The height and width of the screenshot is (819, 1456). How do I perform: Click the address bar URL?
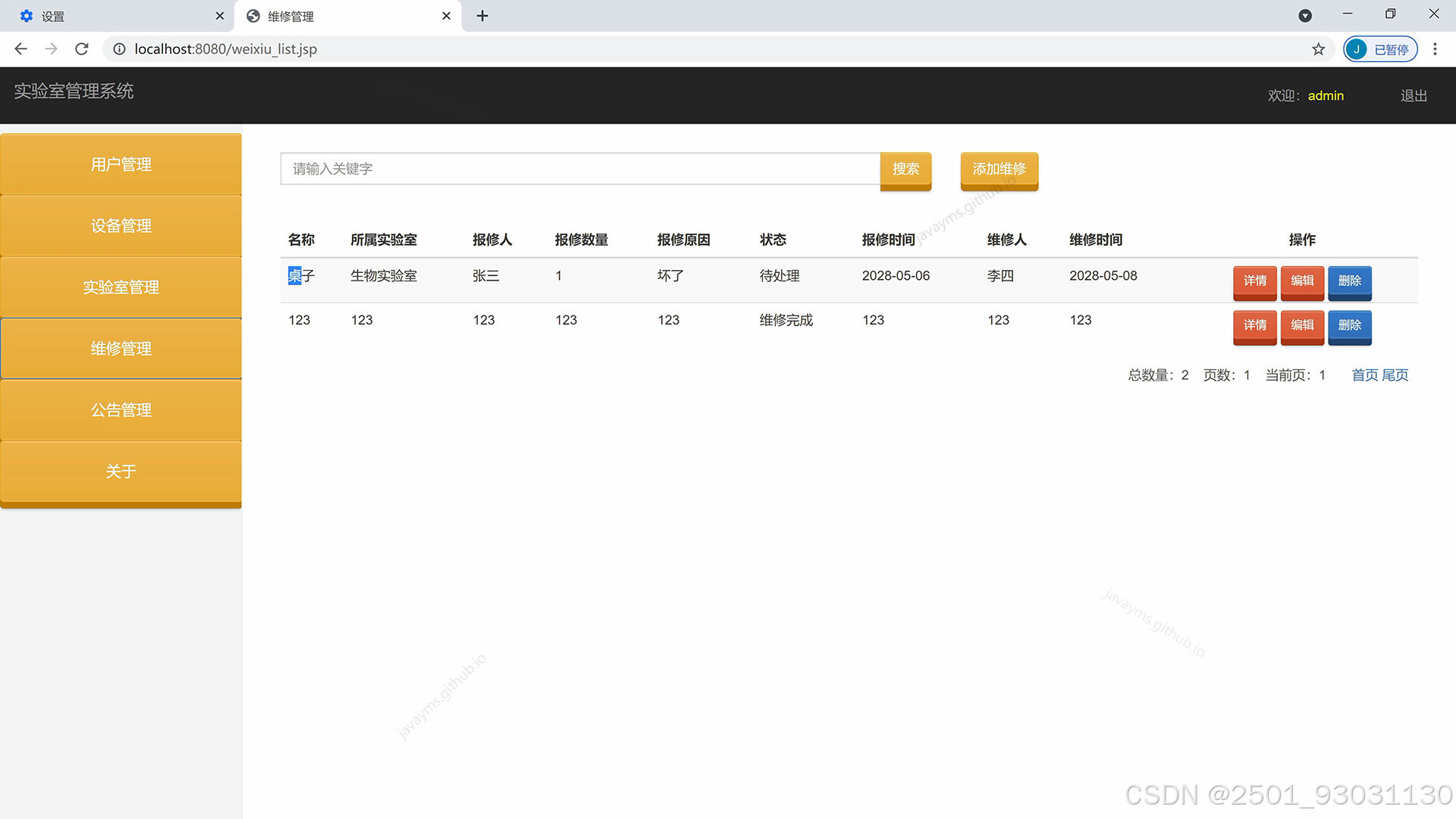tap(225, 49)
